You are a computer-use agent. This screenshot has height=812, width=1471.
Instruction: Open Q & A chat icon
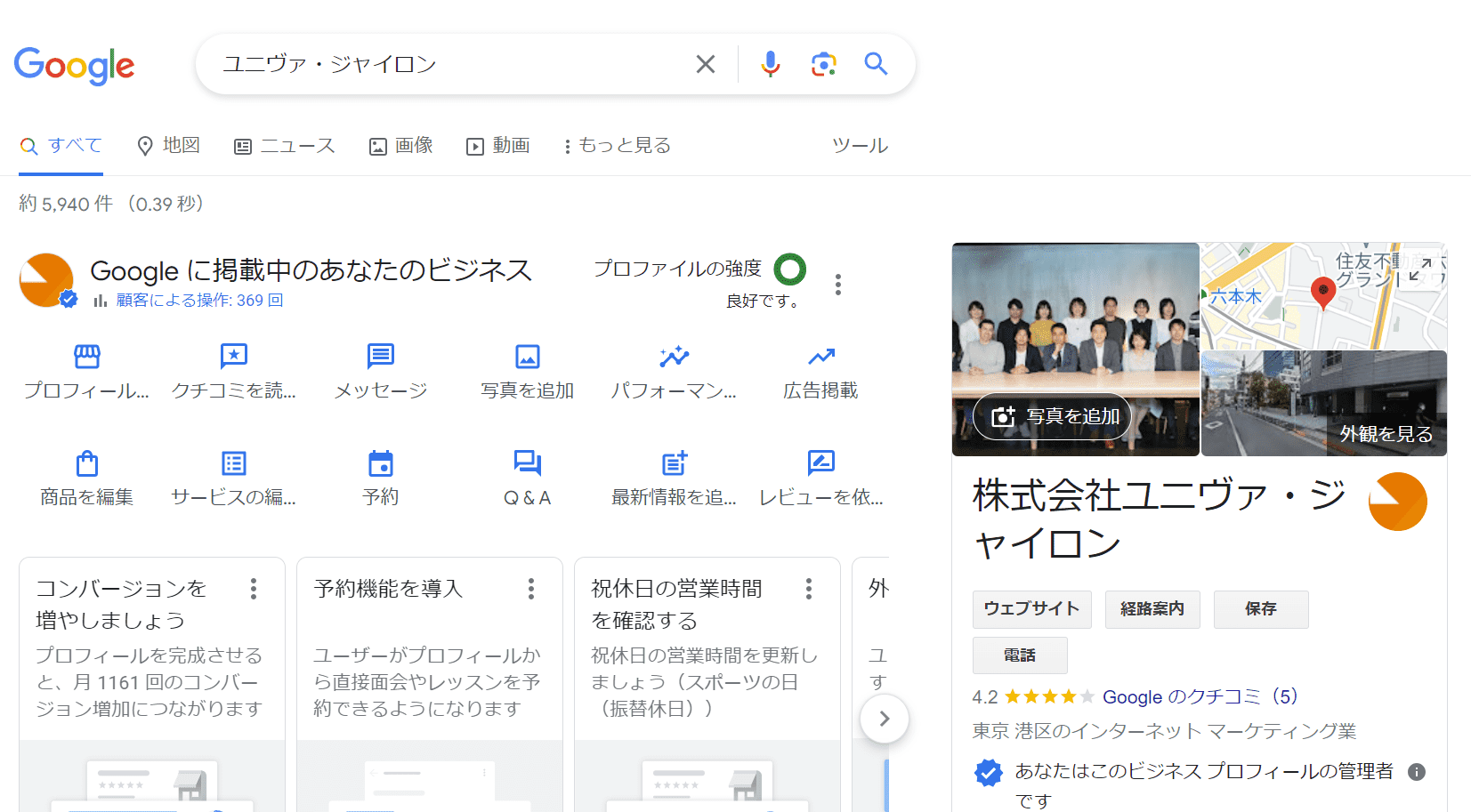(x=528, y=462)
